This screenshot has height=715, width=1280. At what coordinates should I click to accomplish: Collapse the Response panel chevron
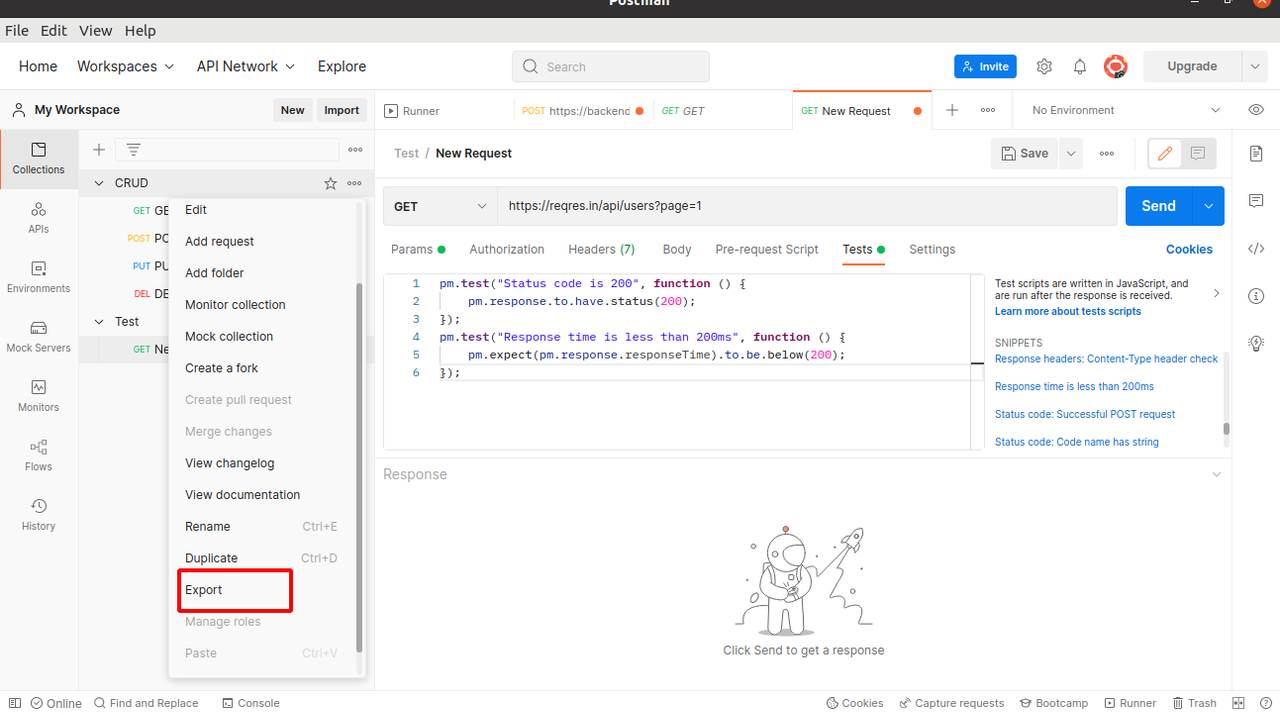pyautogui.click(x=1216, y=474)
